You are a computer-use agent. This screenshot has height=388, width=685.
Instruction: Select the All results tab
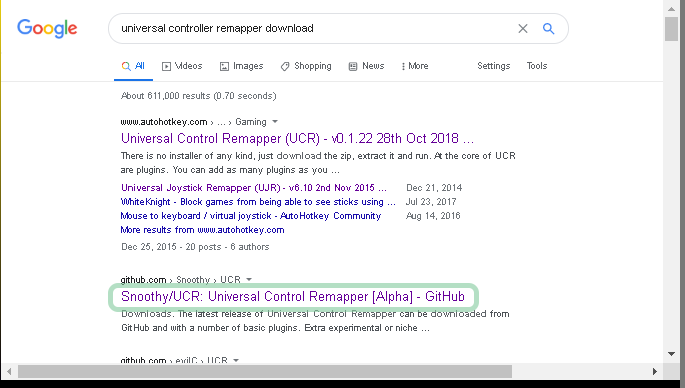pos(133,66)
